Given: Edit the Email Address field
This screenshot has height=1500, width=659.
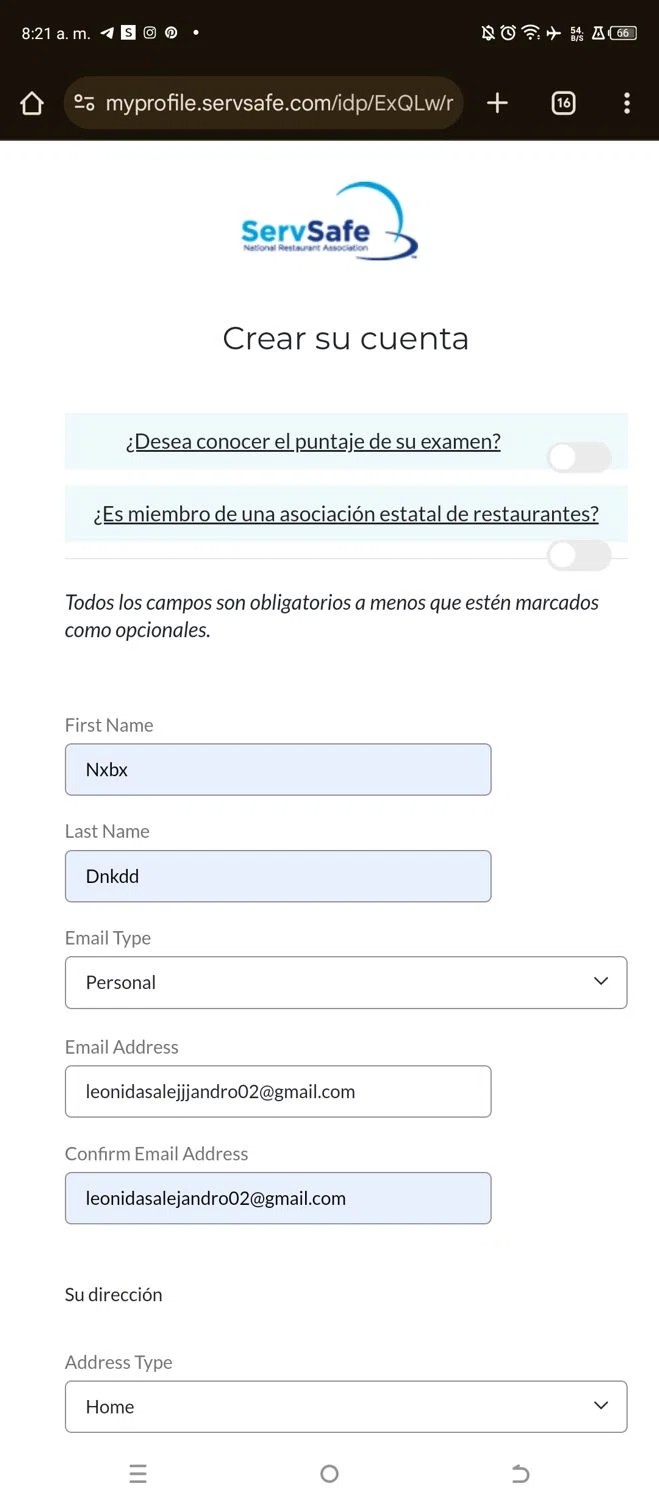Looking at the screenshot, I should tap(278, 1091).
